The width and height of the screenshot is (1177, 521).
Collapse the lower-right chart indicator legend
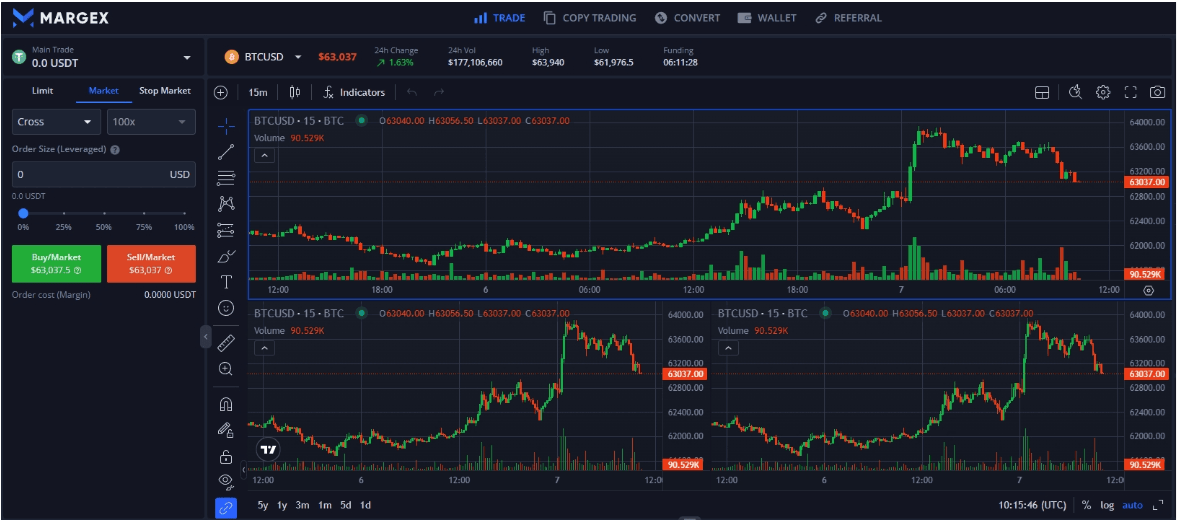(728, 348)
